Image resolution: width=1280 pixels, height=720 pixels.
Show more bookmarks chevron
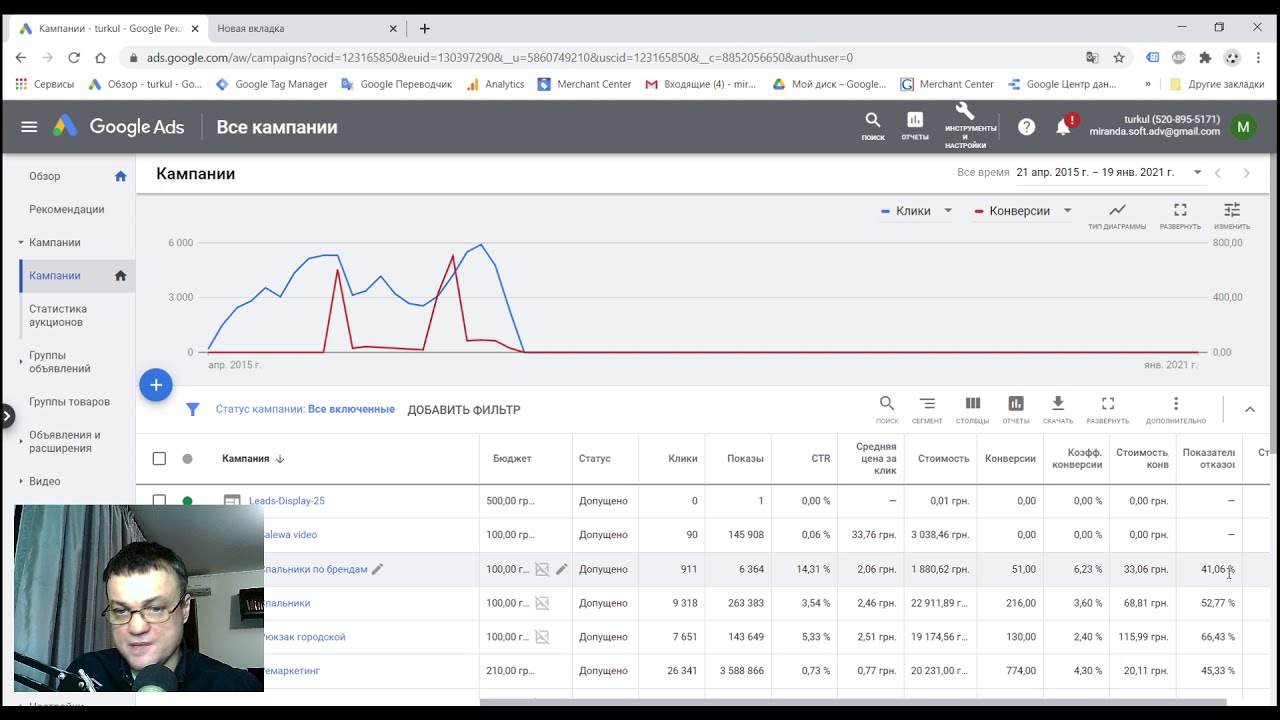(1147, 84)
